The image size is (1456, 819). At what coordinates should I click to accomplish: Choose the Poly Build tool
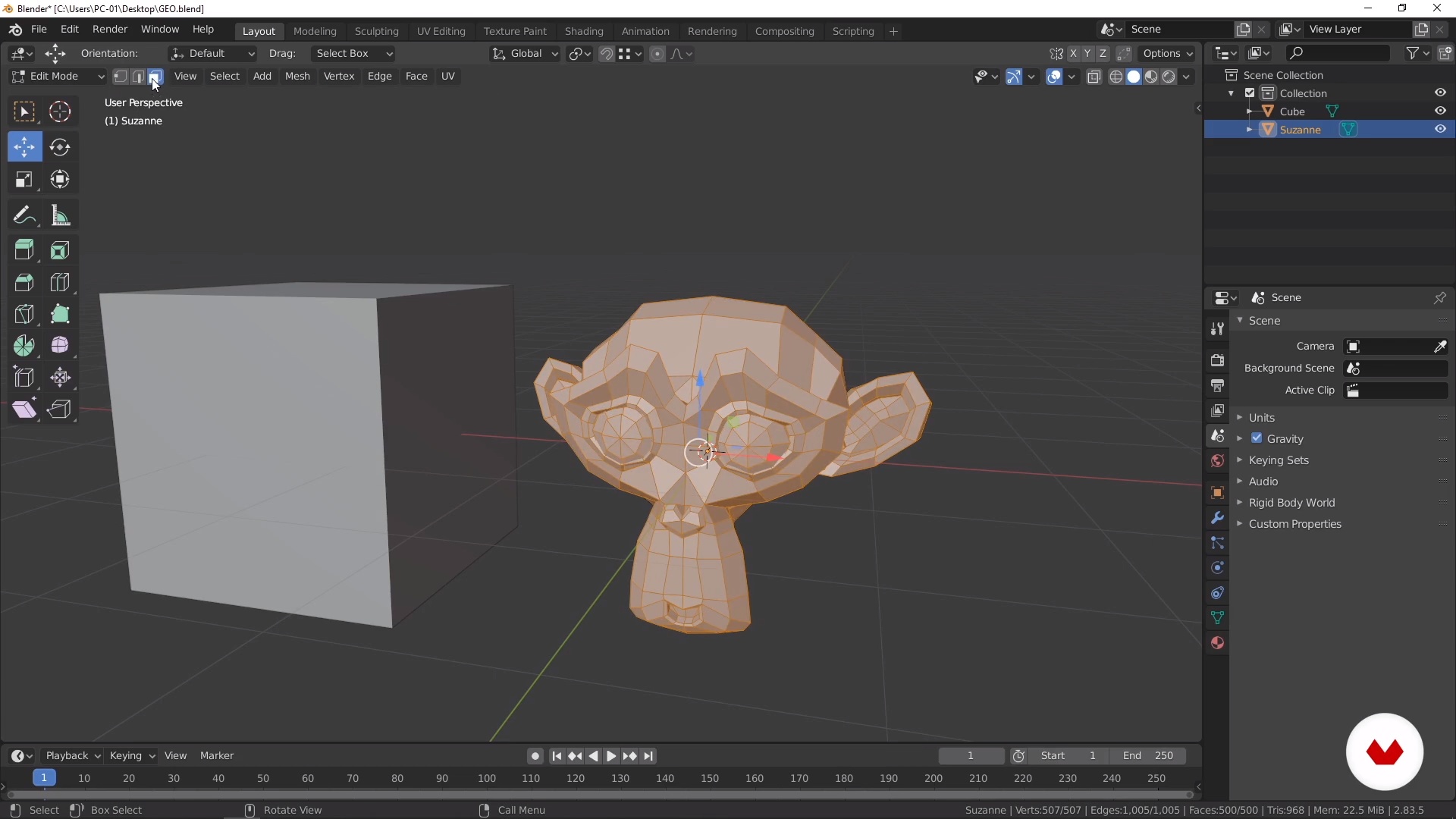tap(60, 314)
